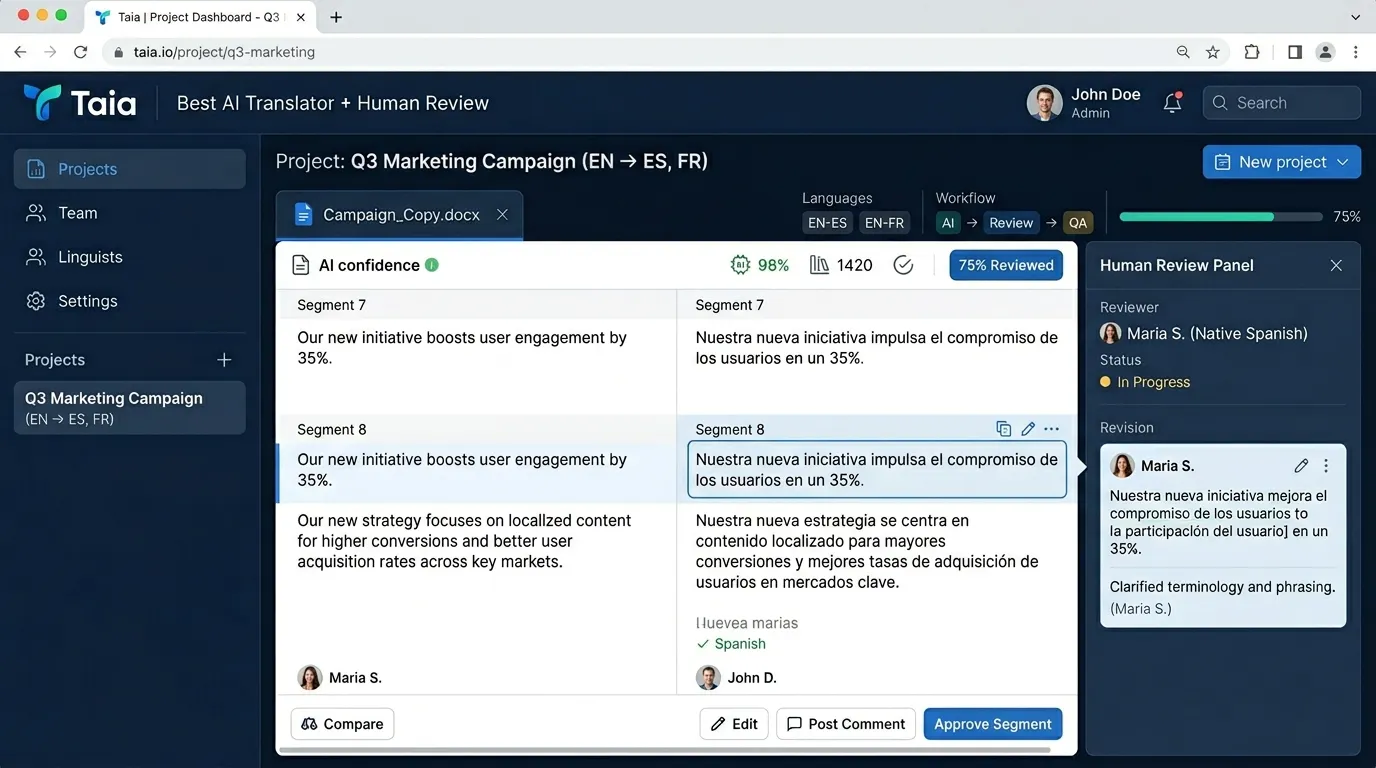Click Segment 8 Spanish translation field
Viewport: 1376px width, 768px height.
click(877, 470)
